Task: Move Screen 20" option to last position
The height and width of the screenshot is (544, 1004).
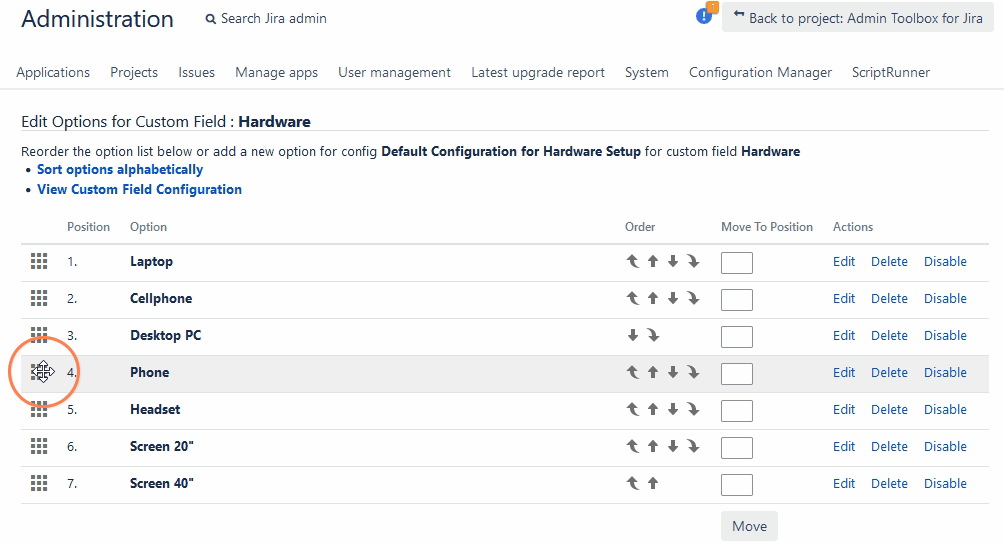Action: click(x=693, y=447)
